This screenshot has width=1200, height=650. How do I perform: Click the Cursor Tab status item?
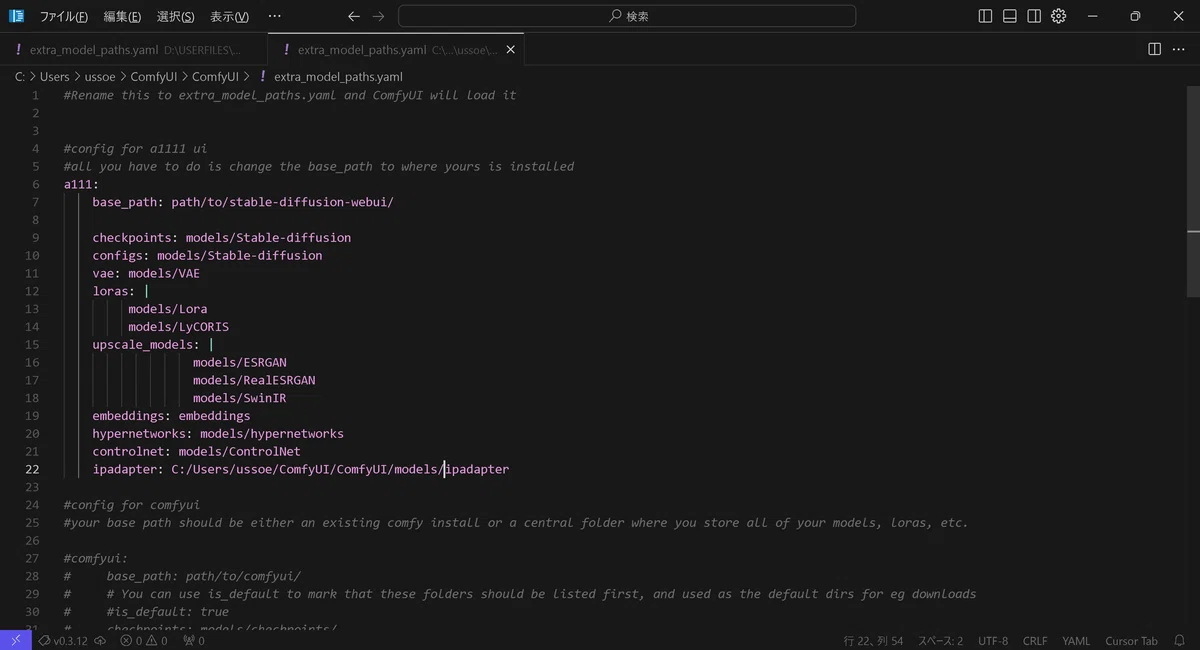click(1131, 641)
